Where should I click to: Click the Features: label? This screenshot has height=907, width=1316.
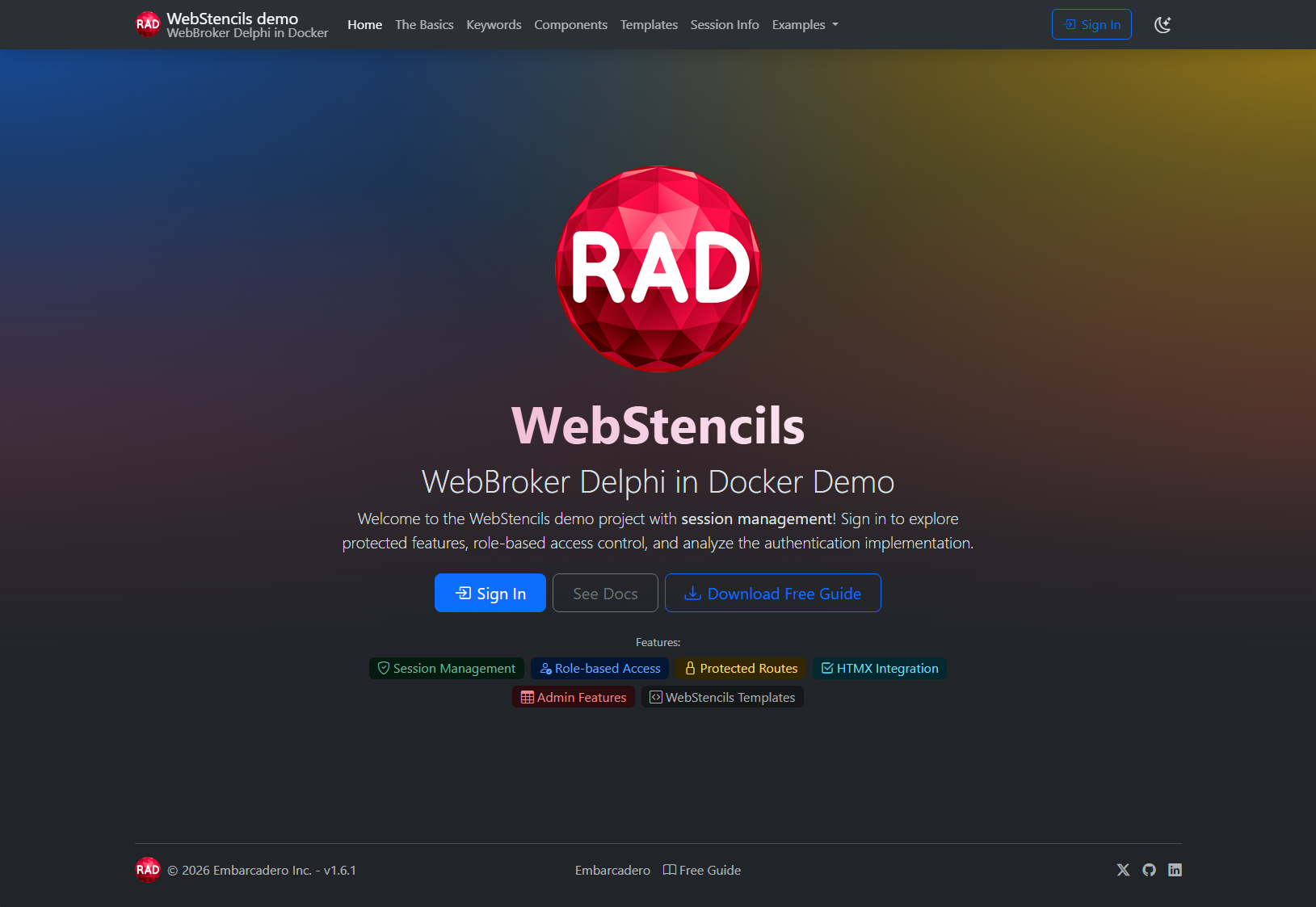click(658, 642)
